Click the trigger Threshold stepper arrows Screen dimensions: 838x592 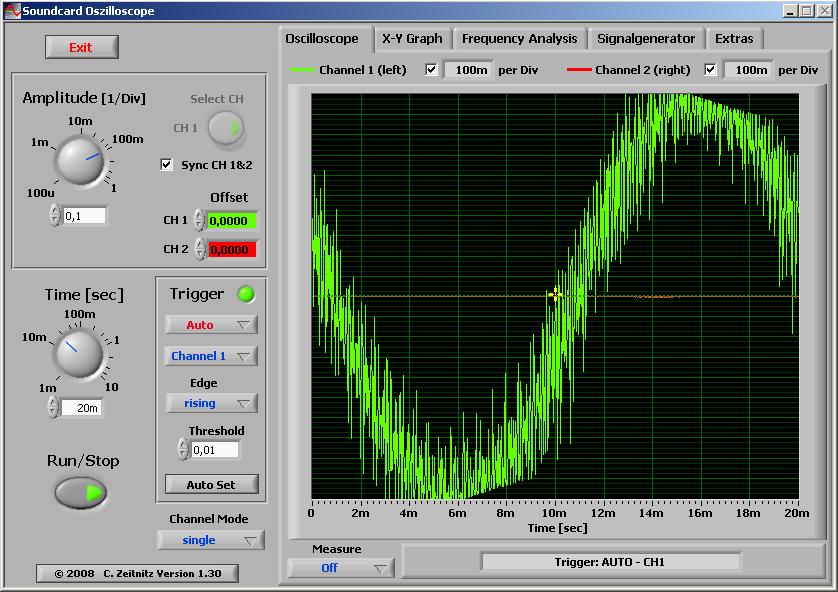tap(183, 450)
